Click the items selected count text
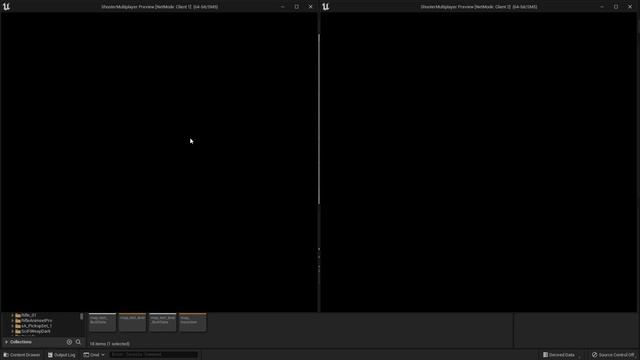The width and height of the screenshot is (640, 360). [x=109, y=344]
